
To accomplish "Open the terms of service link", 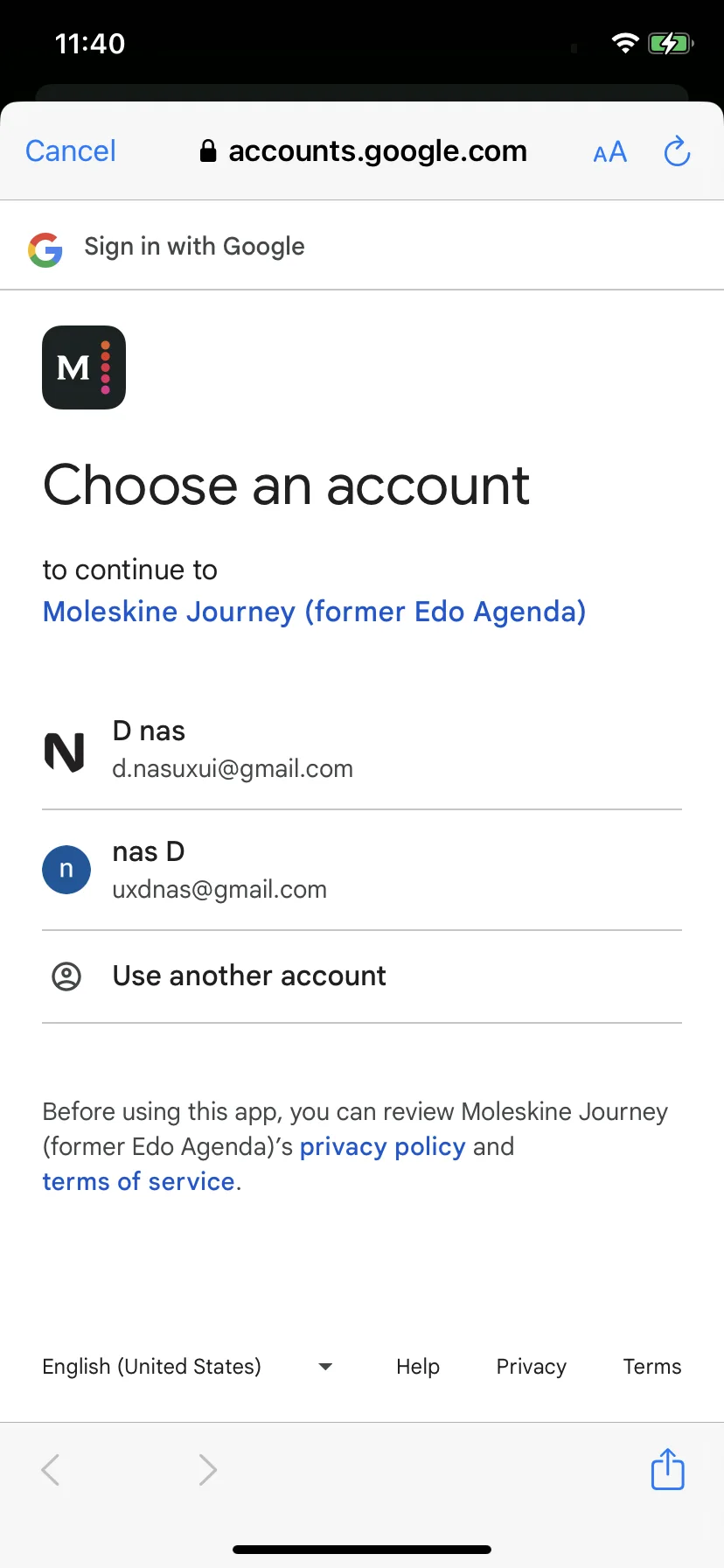I will point(139,1181).
